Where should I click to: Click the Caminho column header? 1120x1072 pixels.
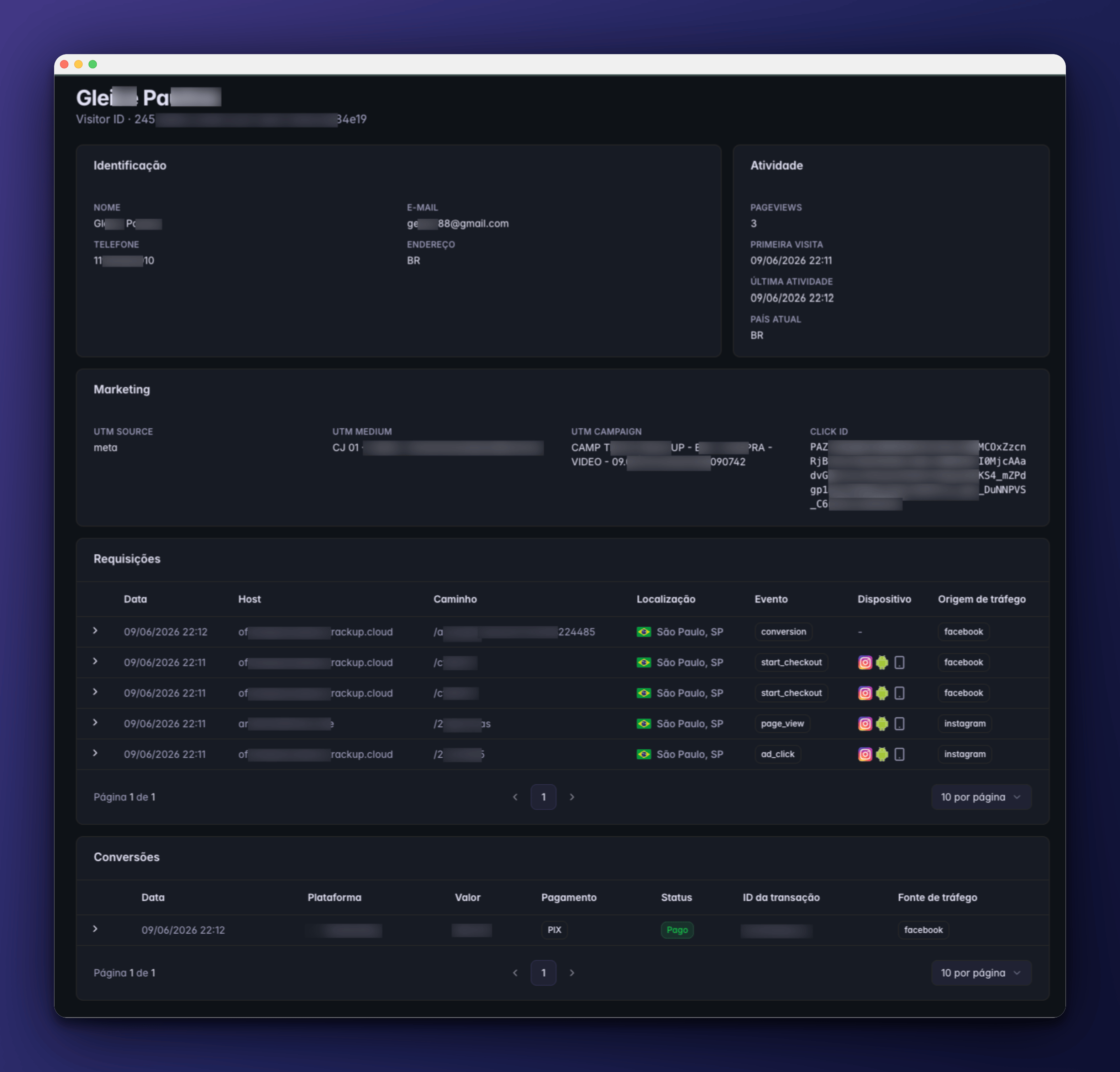[x=454, y=599]
